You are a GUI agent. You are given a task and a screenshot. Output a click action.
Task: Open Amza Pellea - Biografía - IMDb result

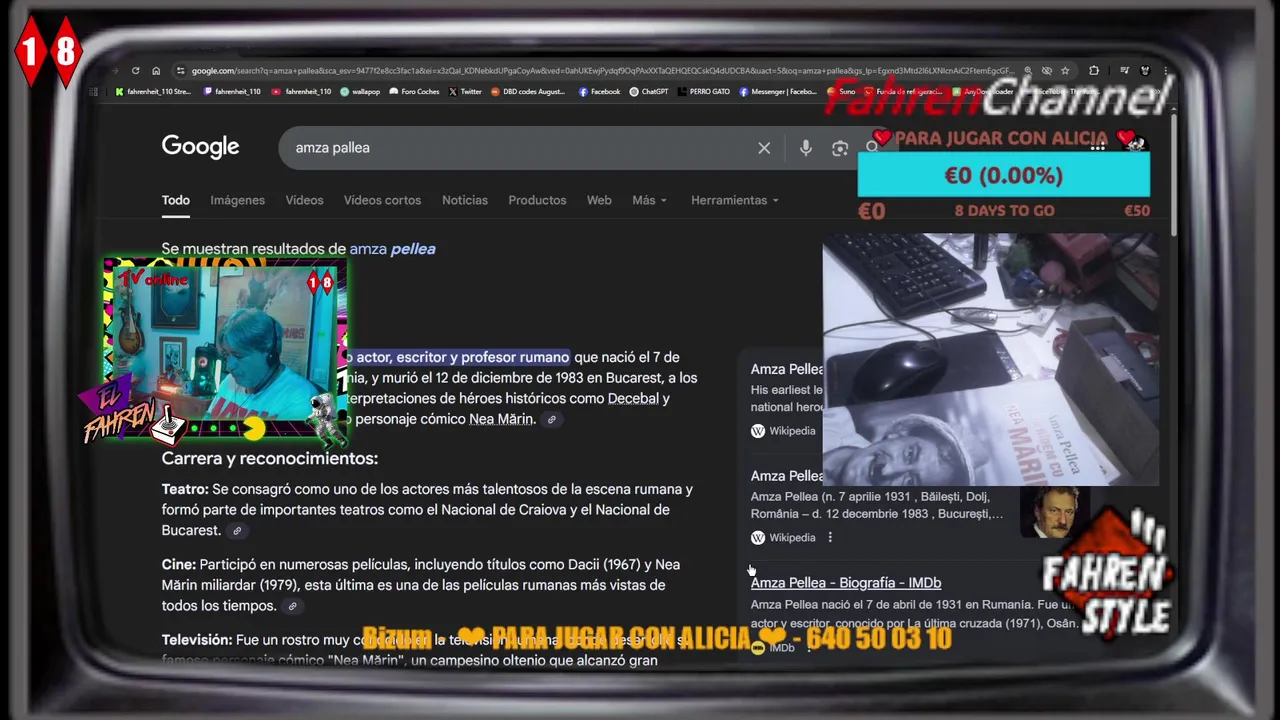(x=846, y=583)
